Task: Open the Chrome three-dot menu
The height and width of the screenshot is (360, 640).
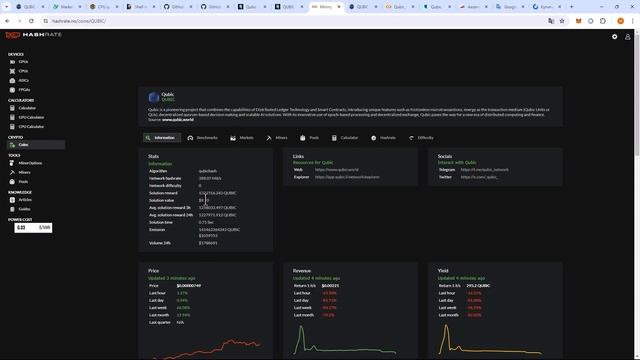Action: point(632,21)
